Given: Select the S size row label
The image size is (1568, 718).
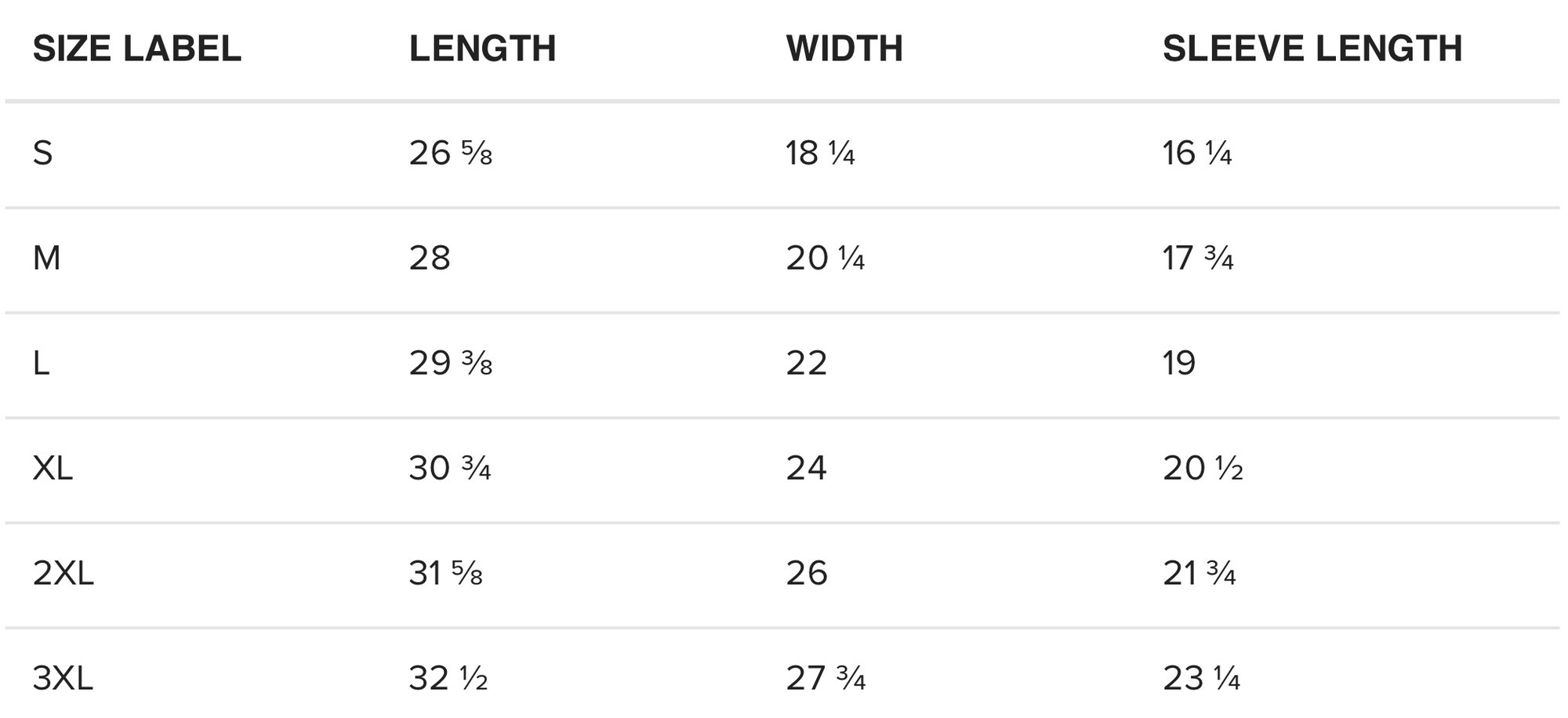Looking at the screenshot, I should coord(42,153).
